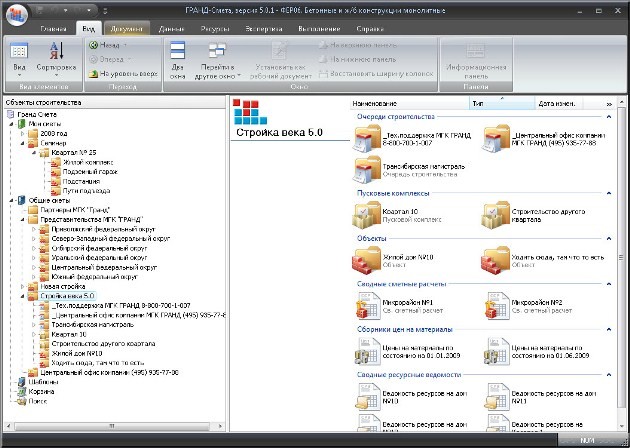Select the Сортировка sorting icon
630x448 pixels.
[57, 51]
